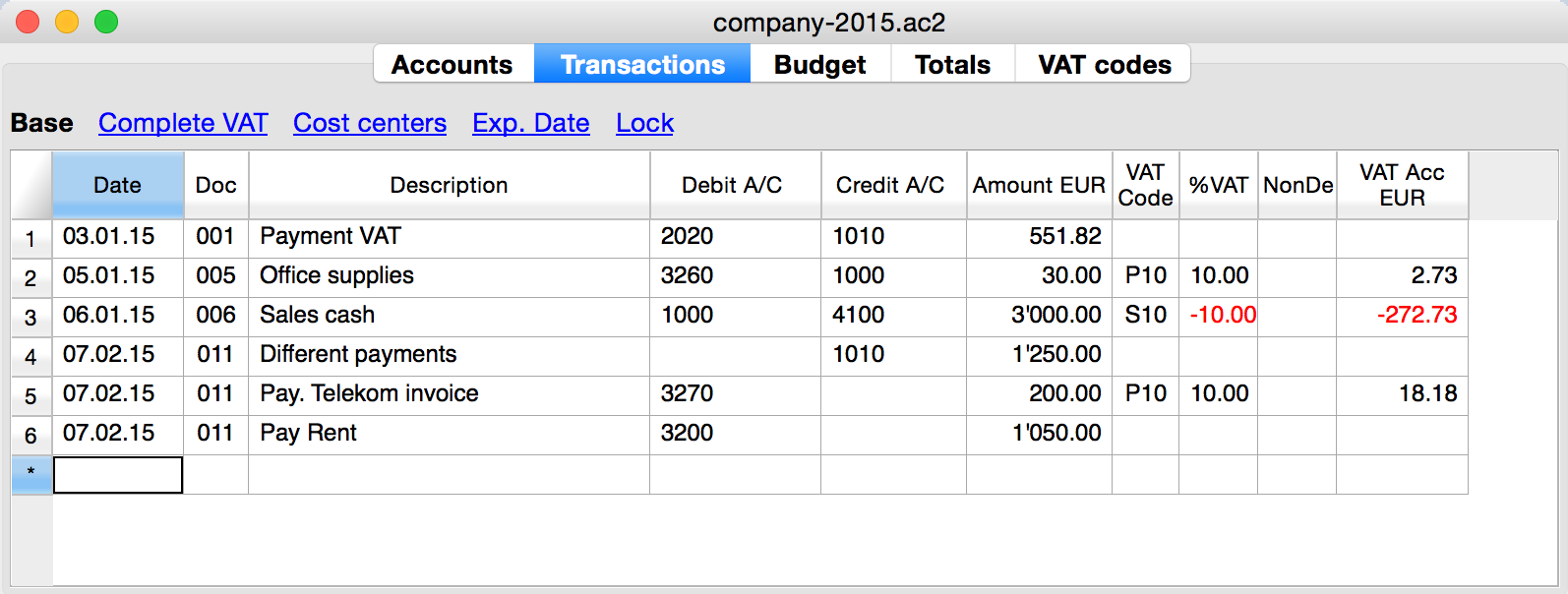Click the Description column header

449,185
